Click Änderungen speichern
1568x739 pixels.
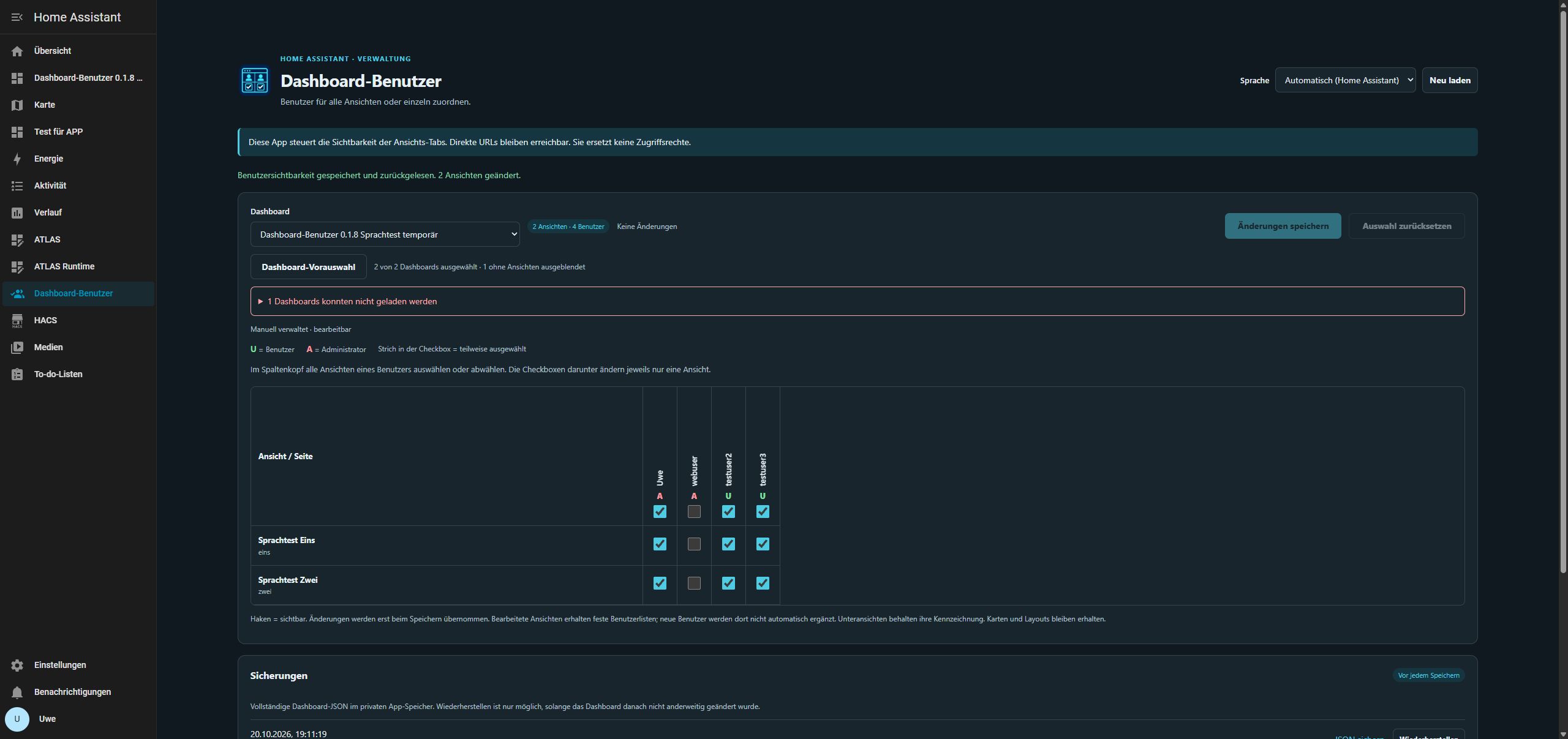point(1283,226)
